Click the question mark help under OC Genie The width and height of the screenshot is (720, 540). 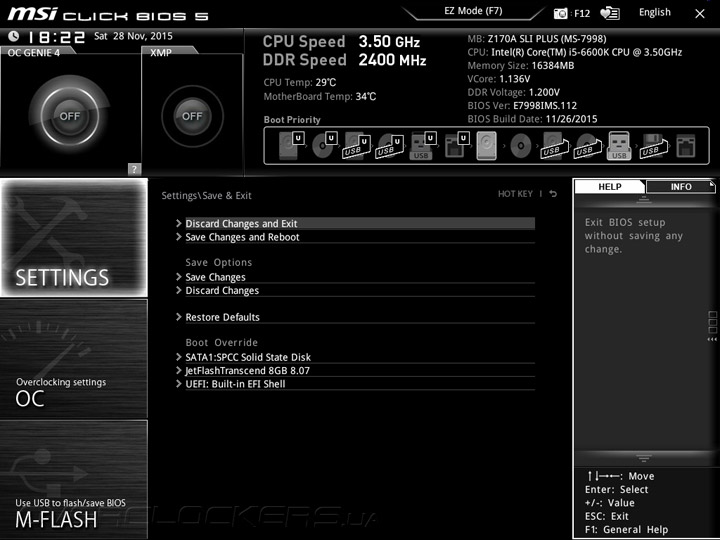point(134,169)
